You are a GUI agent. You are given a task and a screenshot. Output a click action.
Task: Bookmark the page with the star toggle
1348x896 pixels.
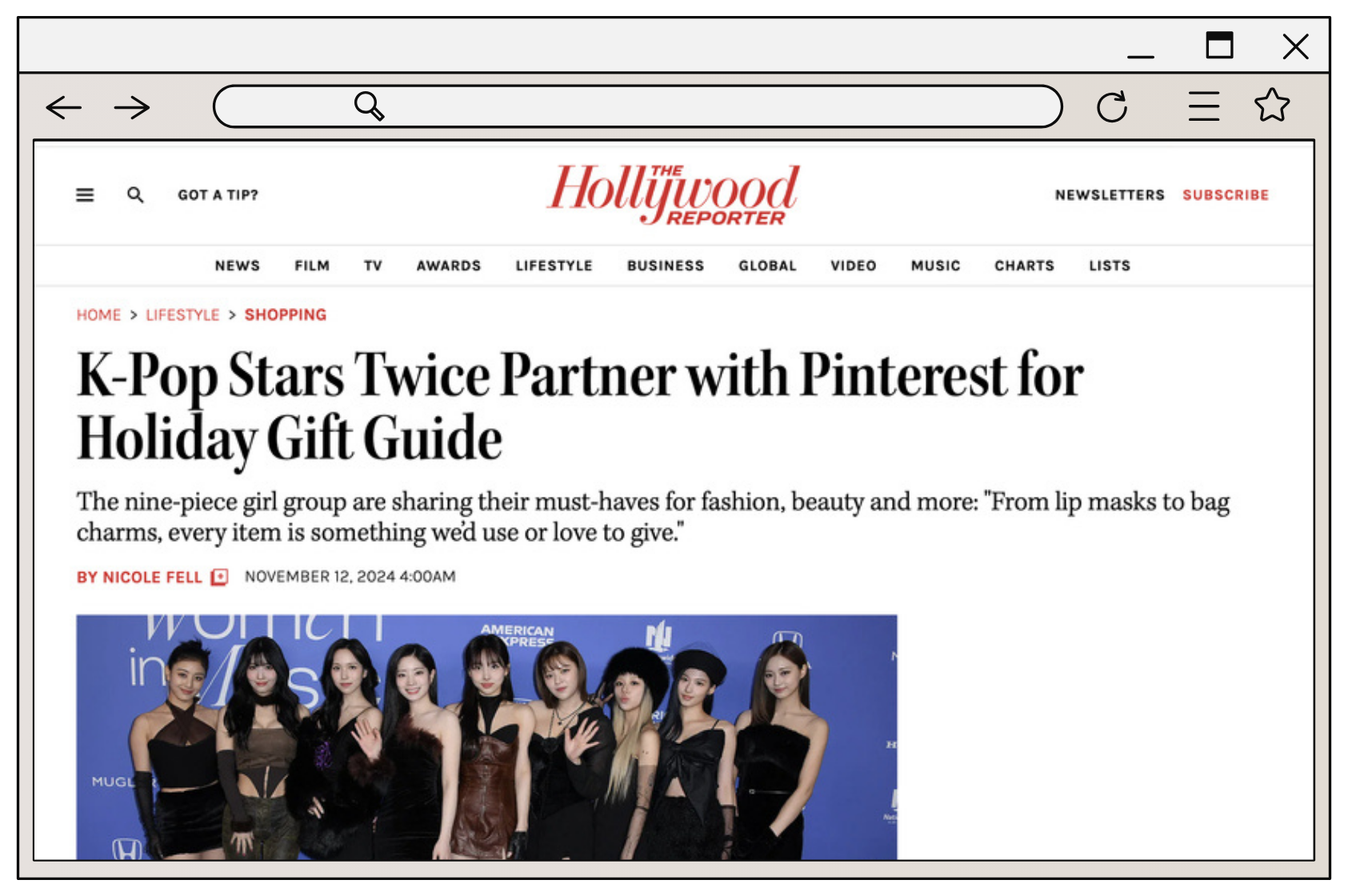point(1271,105)
